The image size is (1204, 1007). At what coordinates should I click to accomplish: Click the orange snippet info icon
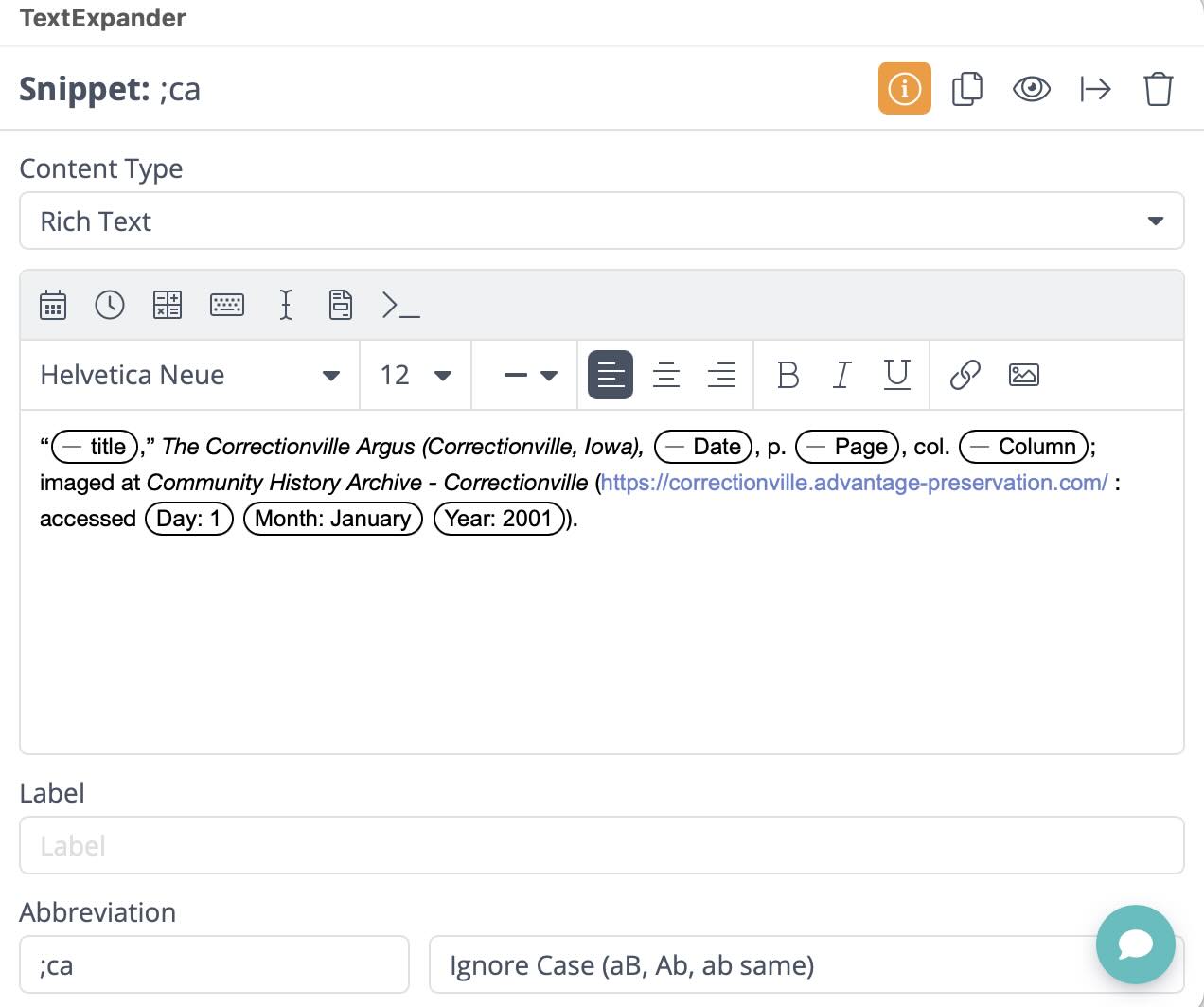coord(904,88)
